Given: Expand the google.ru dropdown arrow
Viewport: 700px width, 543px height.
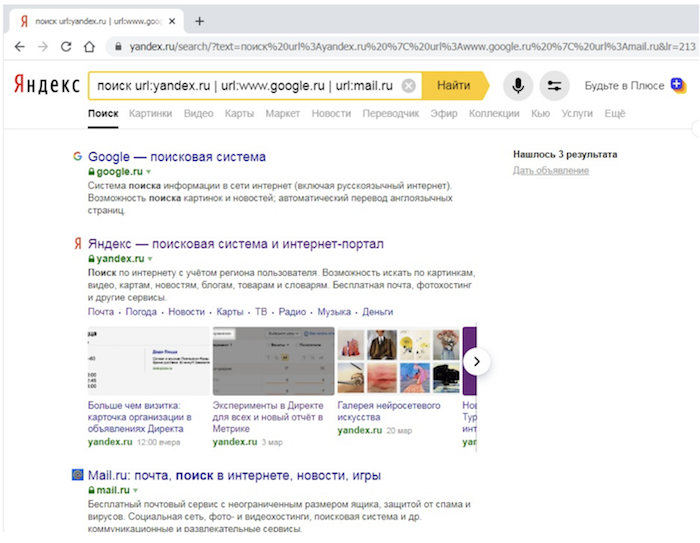Looking at the screenshot, I should click(x=149, y=172).
